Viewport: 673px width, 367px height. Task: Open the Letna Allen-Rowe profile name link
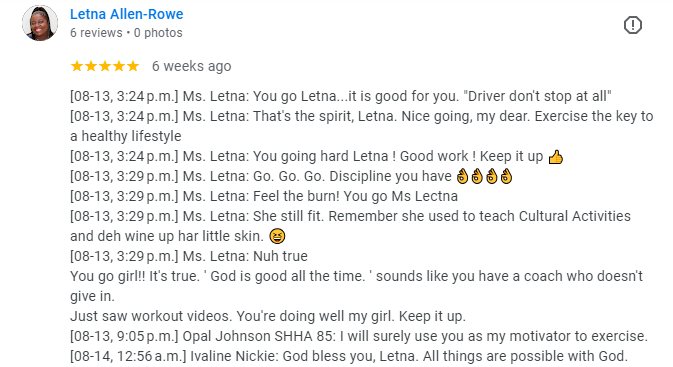tap(127, 14)
